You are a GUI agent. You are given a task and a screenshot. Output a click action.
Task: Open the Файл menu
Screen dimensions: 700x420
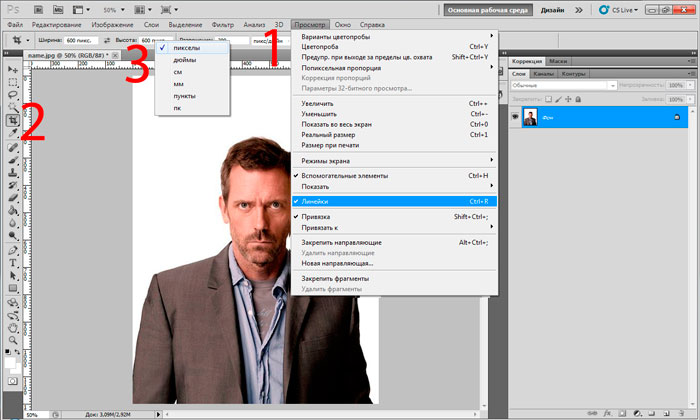pos(15,25)
